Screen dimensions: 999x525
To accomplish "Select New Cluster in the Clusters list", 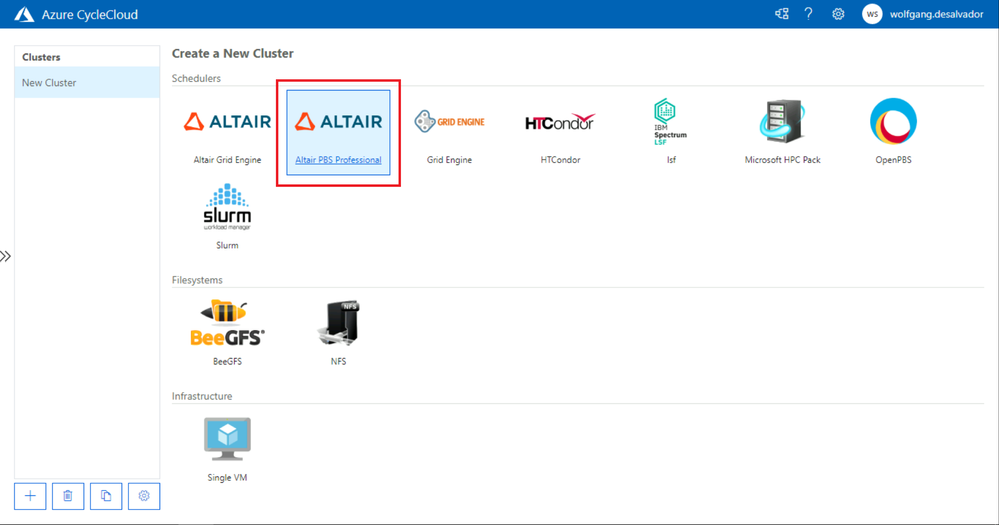I will pyautogui.click(x=87, y=82).
